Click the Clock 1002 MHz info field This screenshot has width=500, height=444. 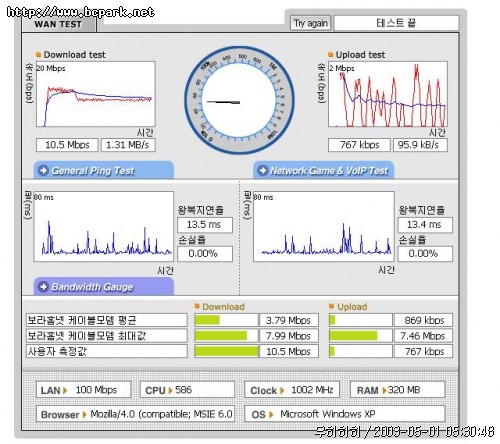[292, 390]
